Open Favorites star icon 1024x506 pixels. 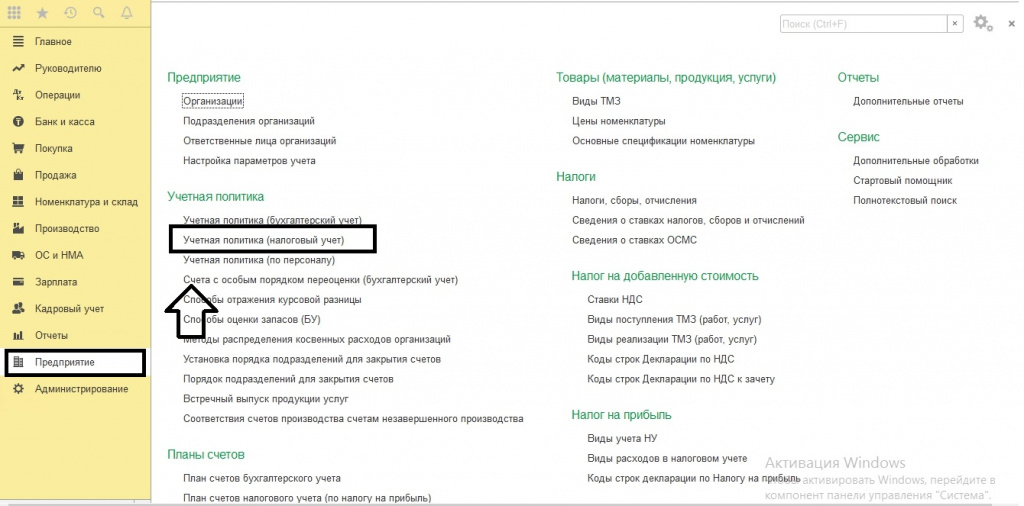pos(42,14)
